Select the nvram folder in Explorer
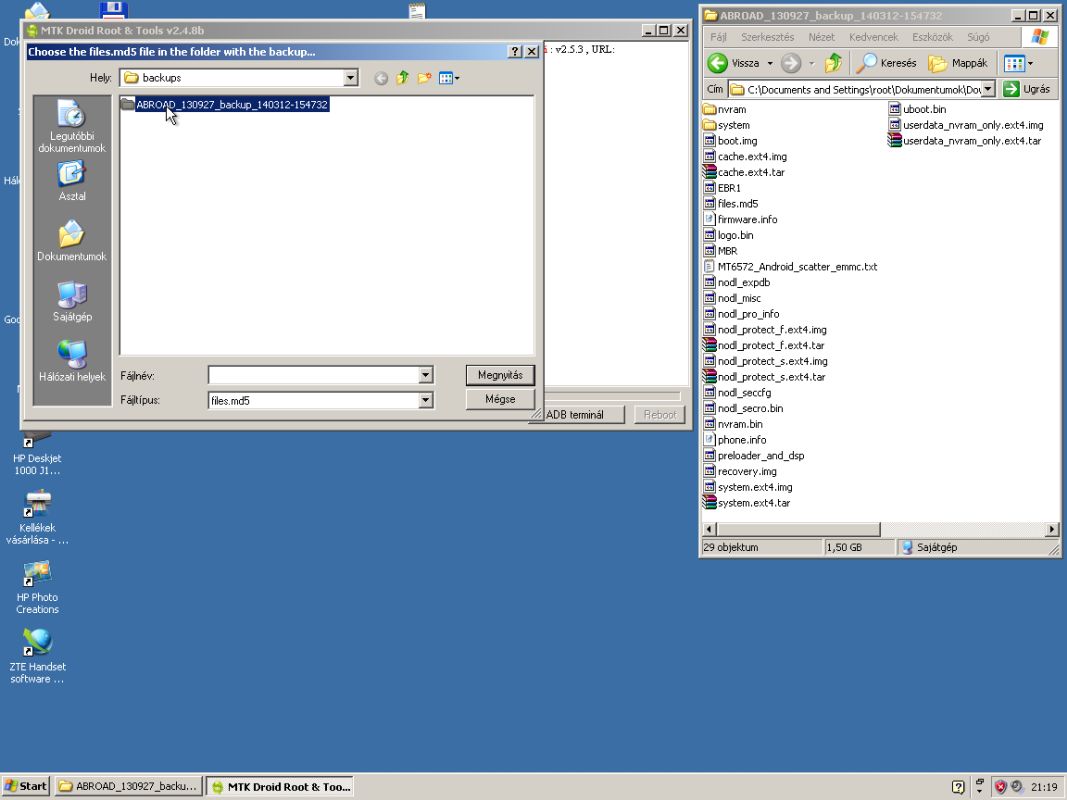 (725, 110)
